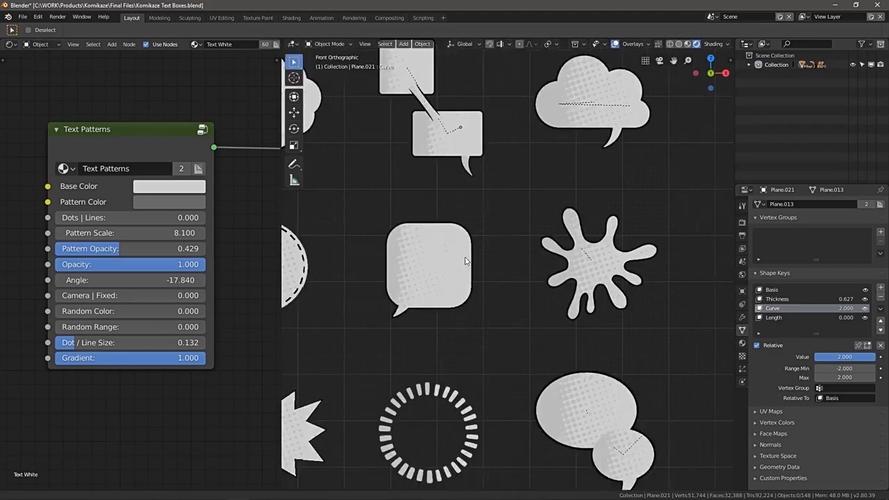Click the Base Color swatch
This screenshot has width=889, height=500.
[169, 187]
